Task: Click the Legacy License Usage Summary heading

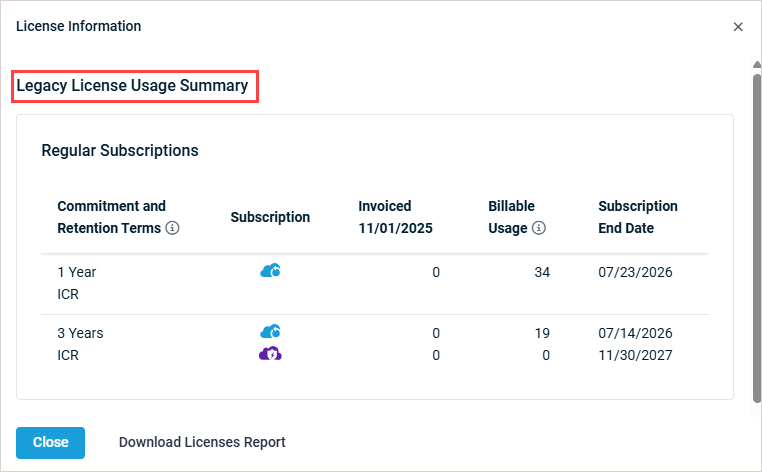Action: pos(132,86)
